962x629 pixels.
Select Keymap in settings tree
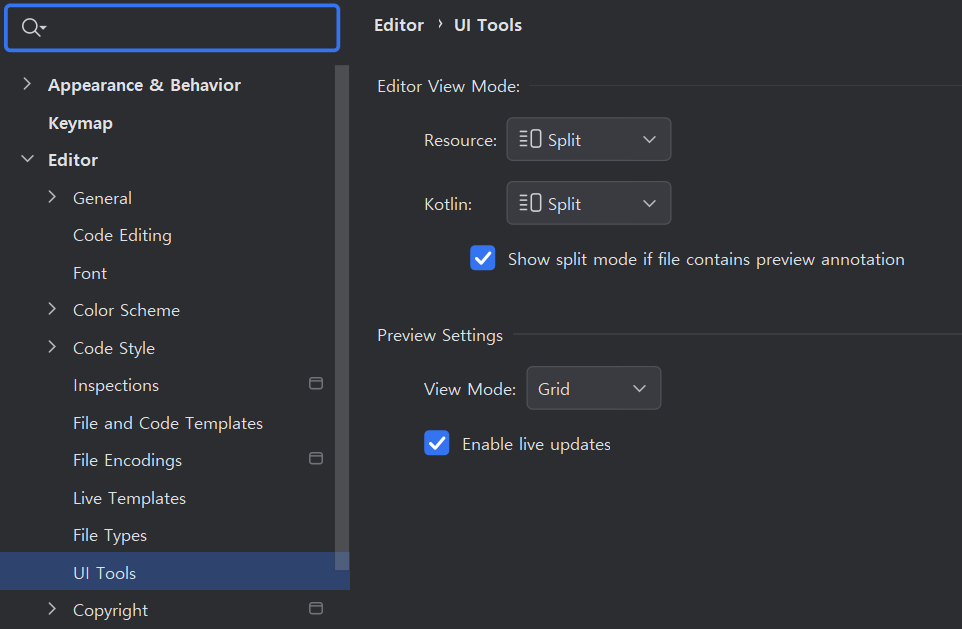click(80, 123)
